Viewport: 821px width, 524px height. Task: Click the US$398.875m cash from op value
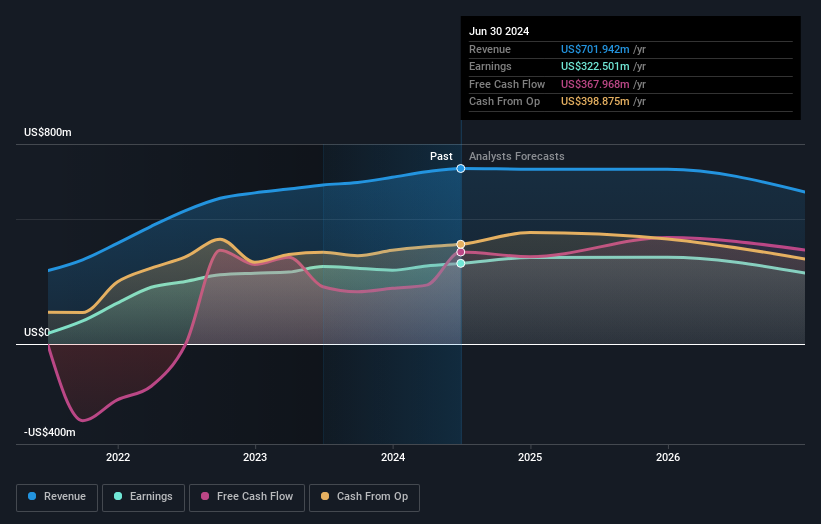[x=595, y=102]
